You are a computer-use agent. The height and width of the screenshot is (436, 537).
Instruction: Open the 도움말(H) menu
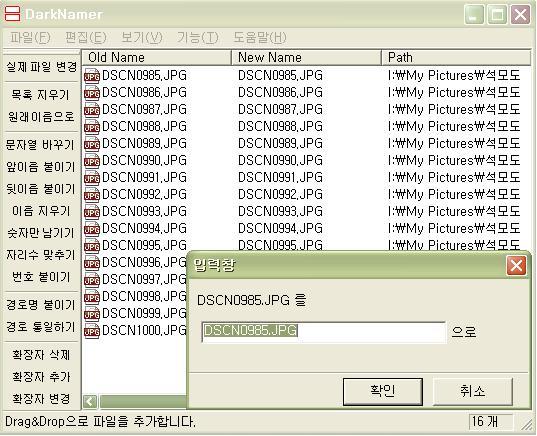point(260,37)
